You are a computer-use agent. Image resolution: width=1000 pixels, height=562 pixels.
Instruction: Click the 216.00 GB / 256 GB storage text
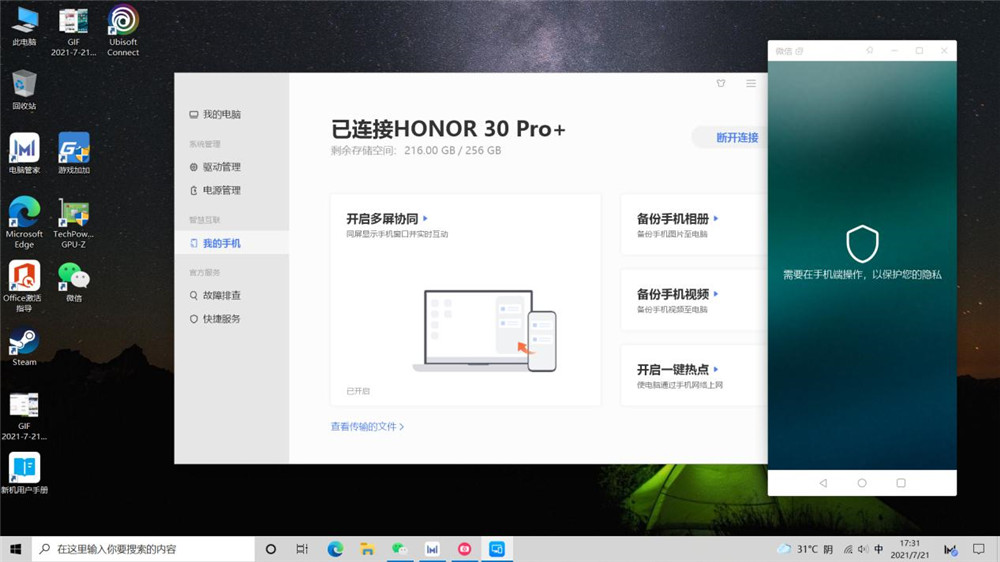point(453,151)
